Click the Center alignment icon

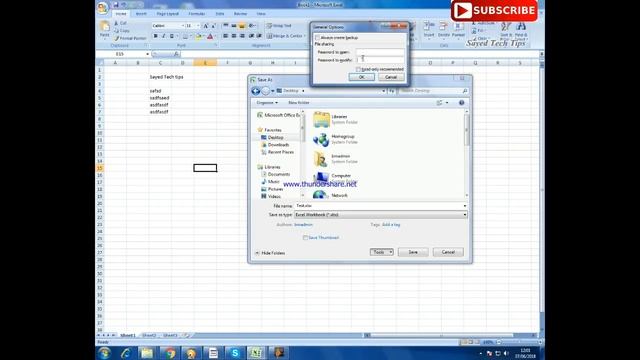pyautogui.click(x=234, y=36)
